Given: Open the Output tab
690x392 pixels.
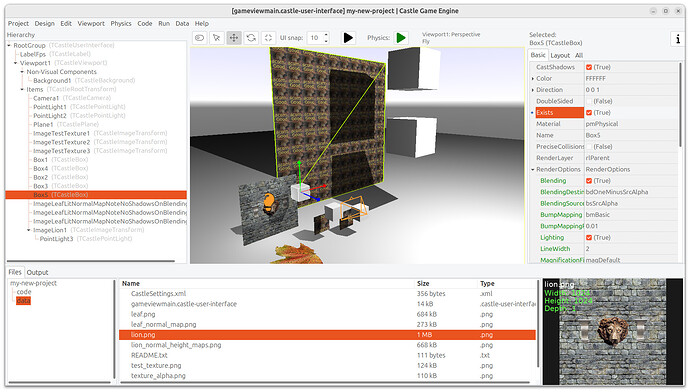Looking at the screenshot, I should 37,272.
